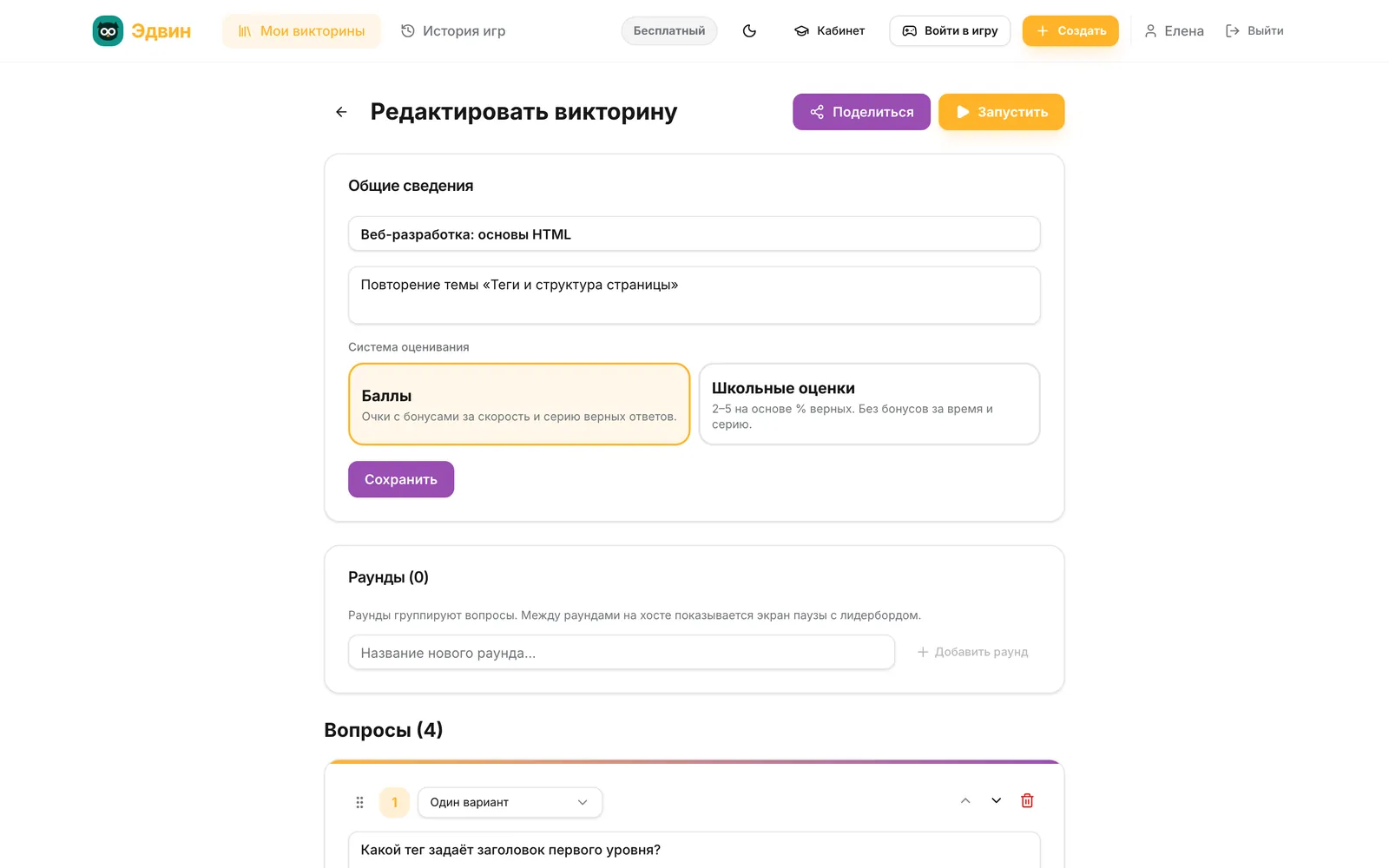Select the Баллы scoring system
Viewport: 1389px width, 868px height.
coord(519,404)
